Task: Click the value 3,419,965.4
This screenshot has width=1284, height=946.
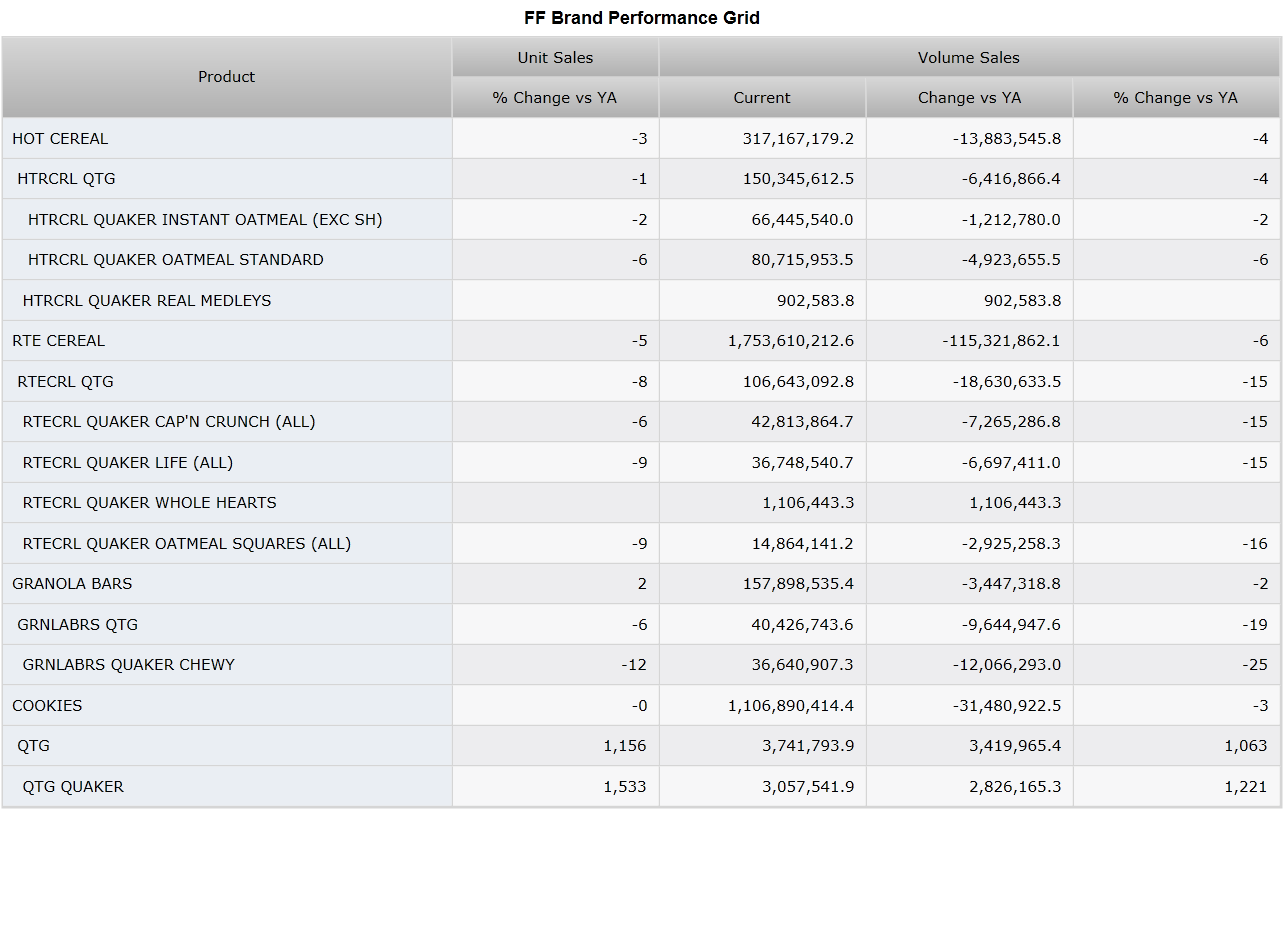Action: point(1015,746)
